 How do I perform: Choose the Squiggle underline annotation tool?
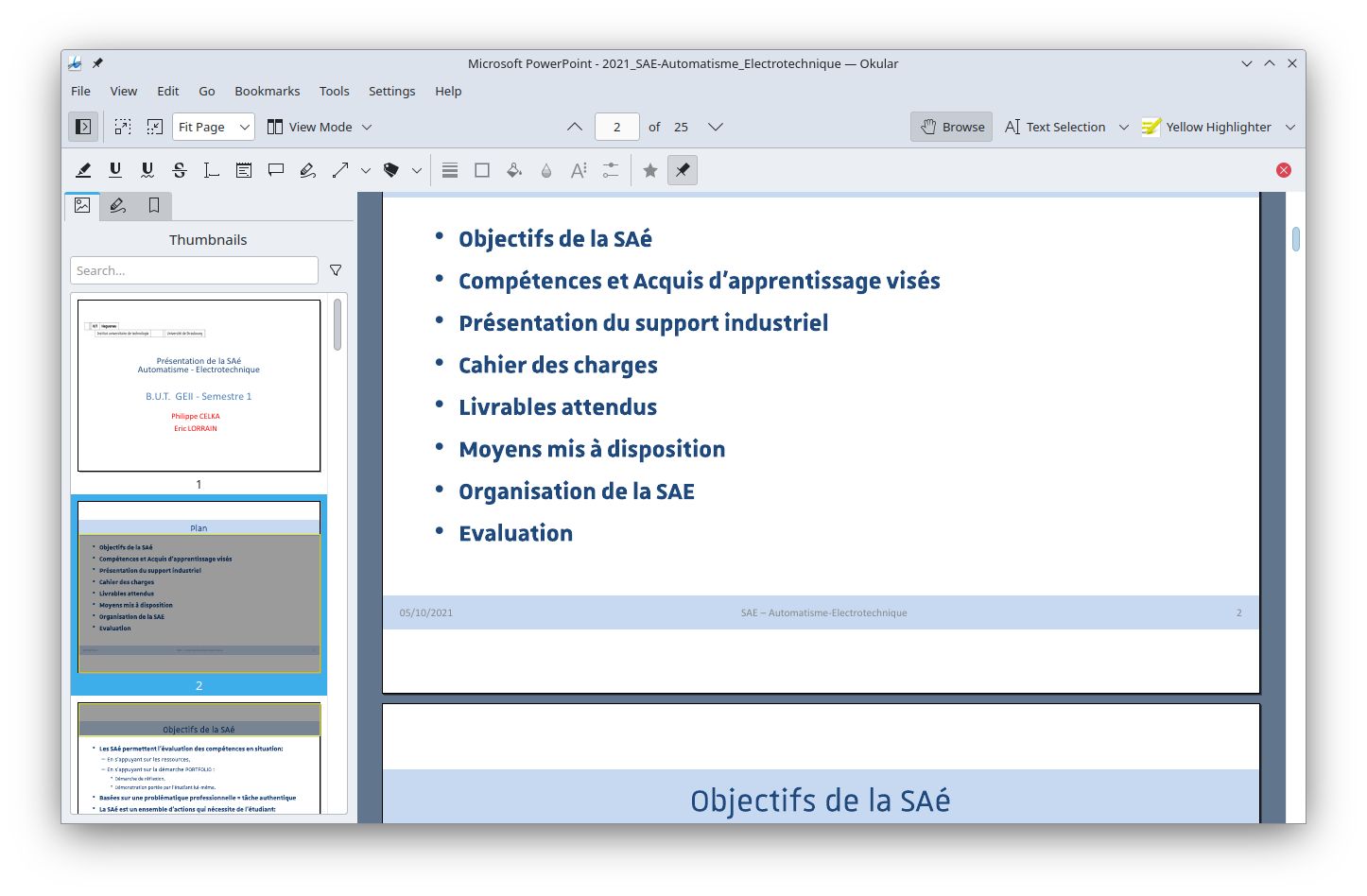pyautogui.click(x=147, y=170)
